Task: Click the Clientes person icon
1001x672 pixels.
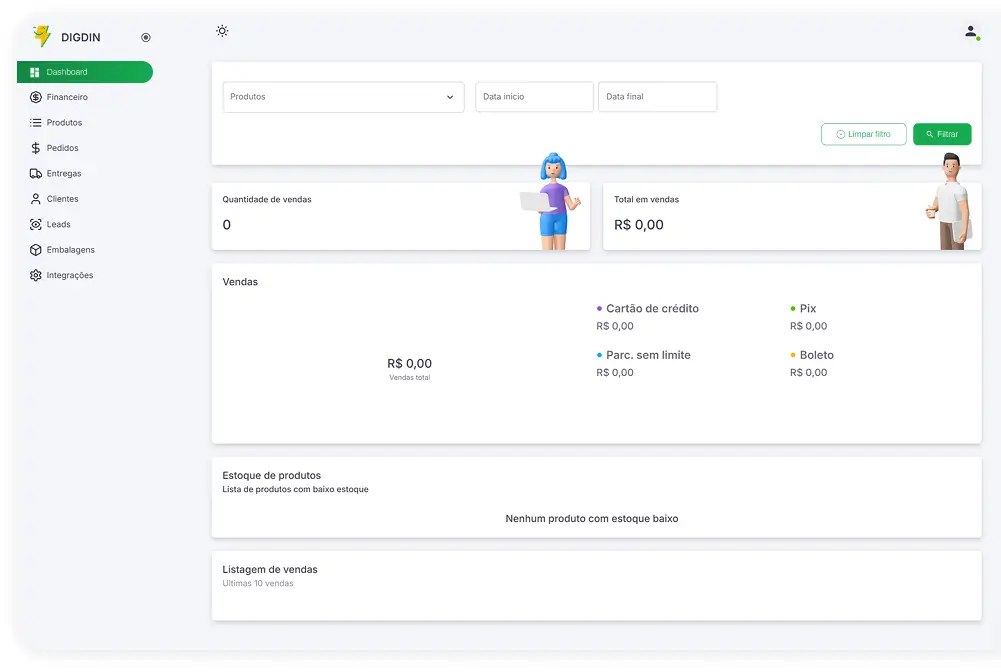Action: coord(36,199)
